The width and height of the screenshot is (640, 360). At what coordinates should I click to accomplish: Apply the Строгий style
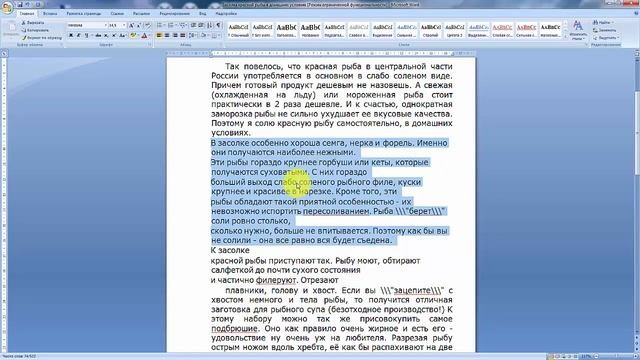431,30
